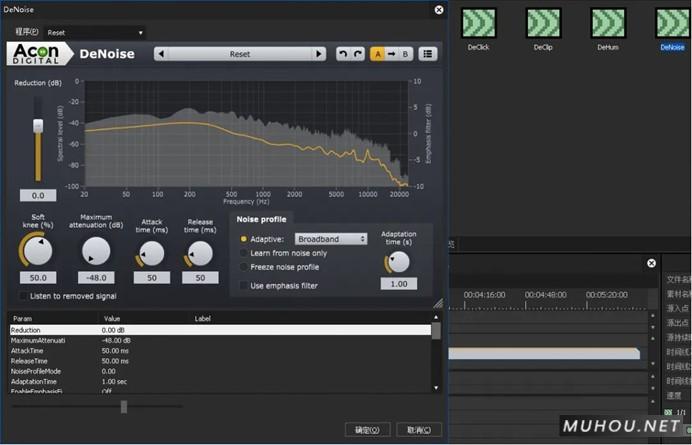The width and height of the screenshot is (692, 445).
Task: Click timeline ruler at 00:05:20:00
Action: (607, 295)
